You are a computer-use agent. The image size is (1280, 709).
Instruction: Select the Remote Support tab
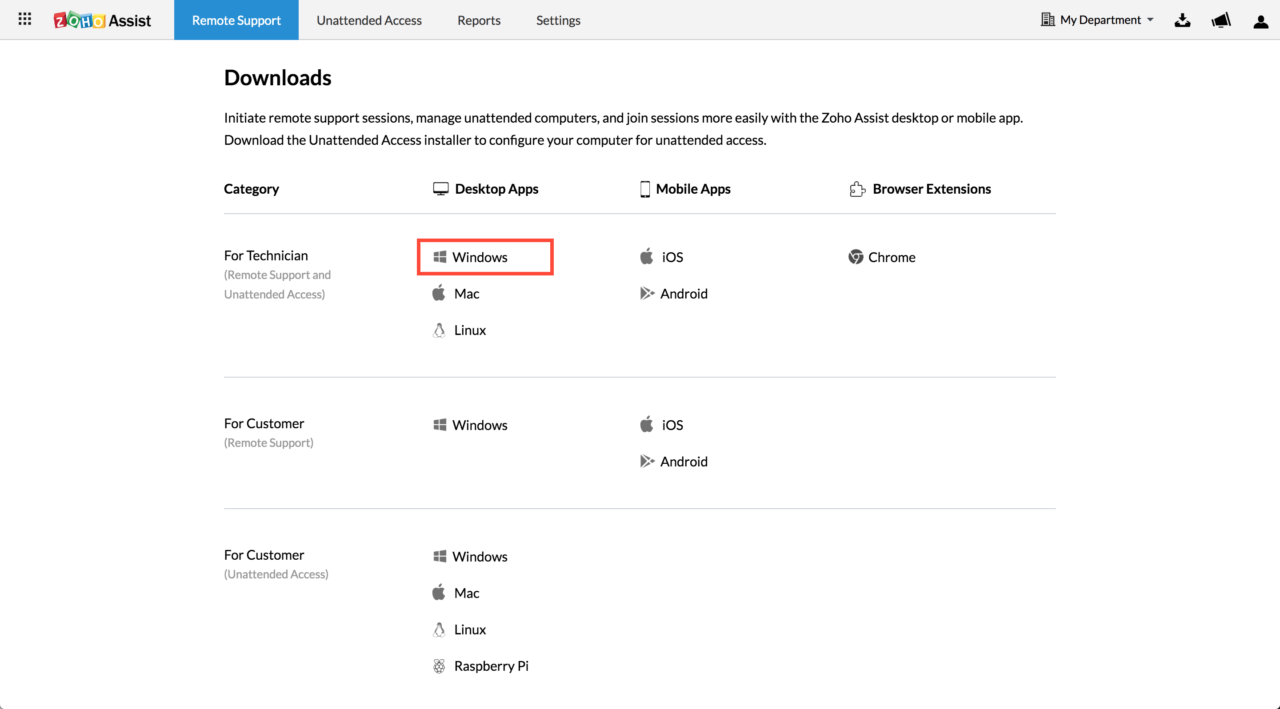click(236, 20)
